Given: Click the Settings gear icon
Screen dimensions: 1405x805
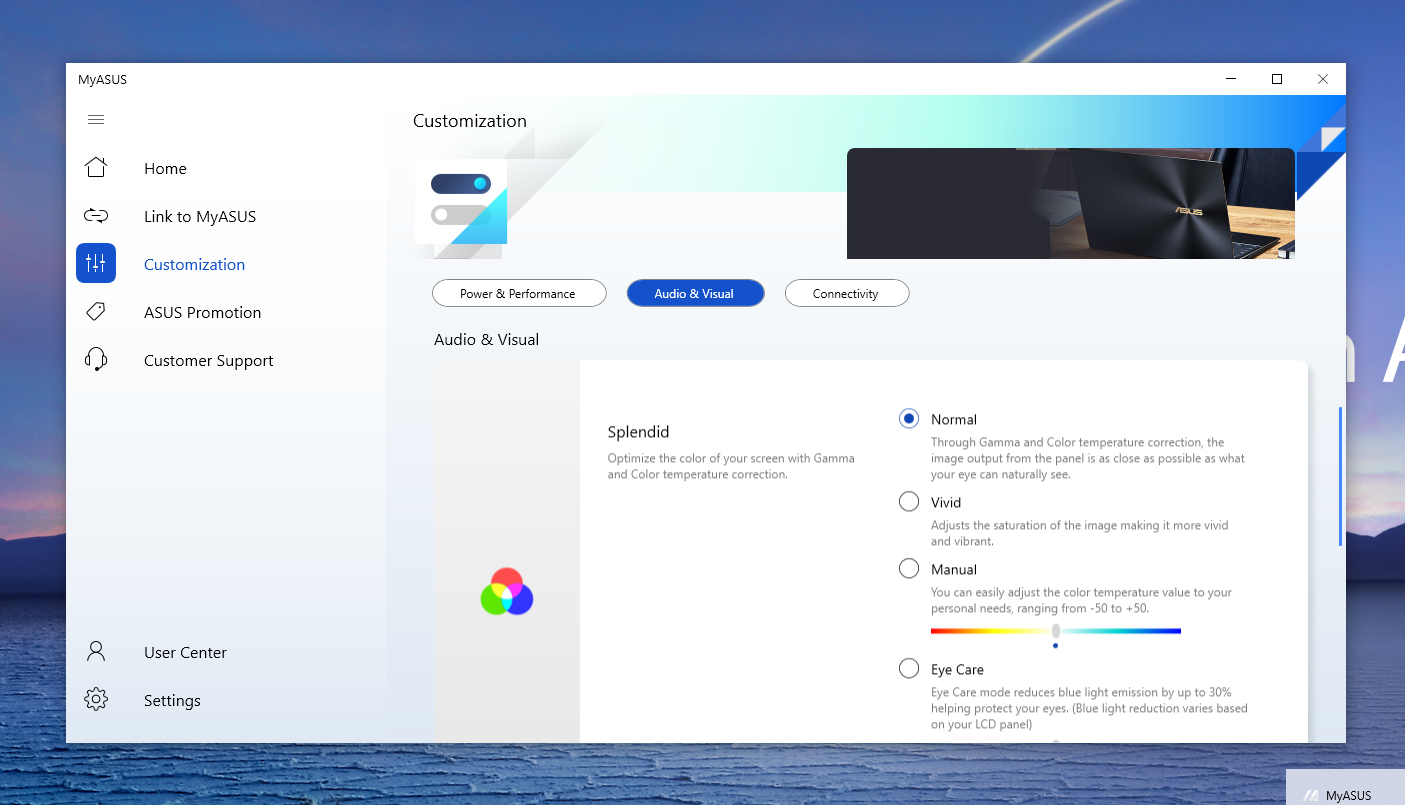Looking at the screenshot, I should (96, 699).
